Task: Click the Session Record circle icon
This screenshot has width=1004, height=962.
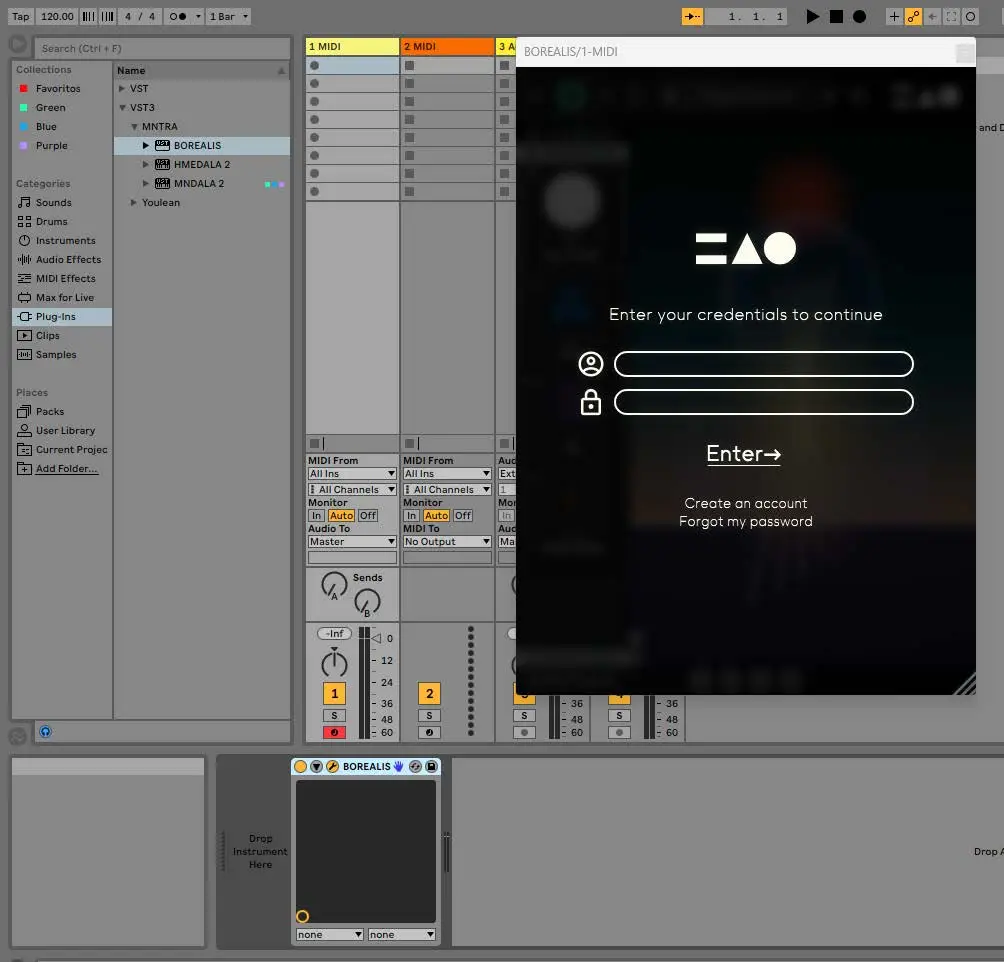Action: tap(971, 17)
